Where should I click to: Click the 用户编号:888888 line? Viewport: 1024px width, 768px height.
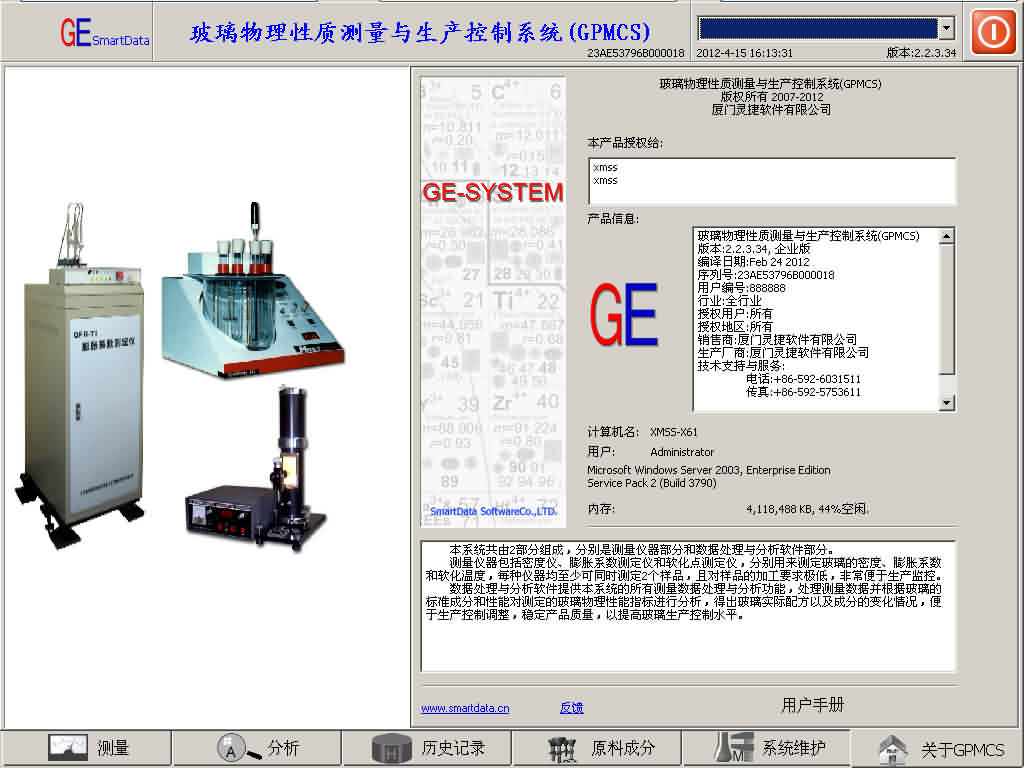click(741, 288)
